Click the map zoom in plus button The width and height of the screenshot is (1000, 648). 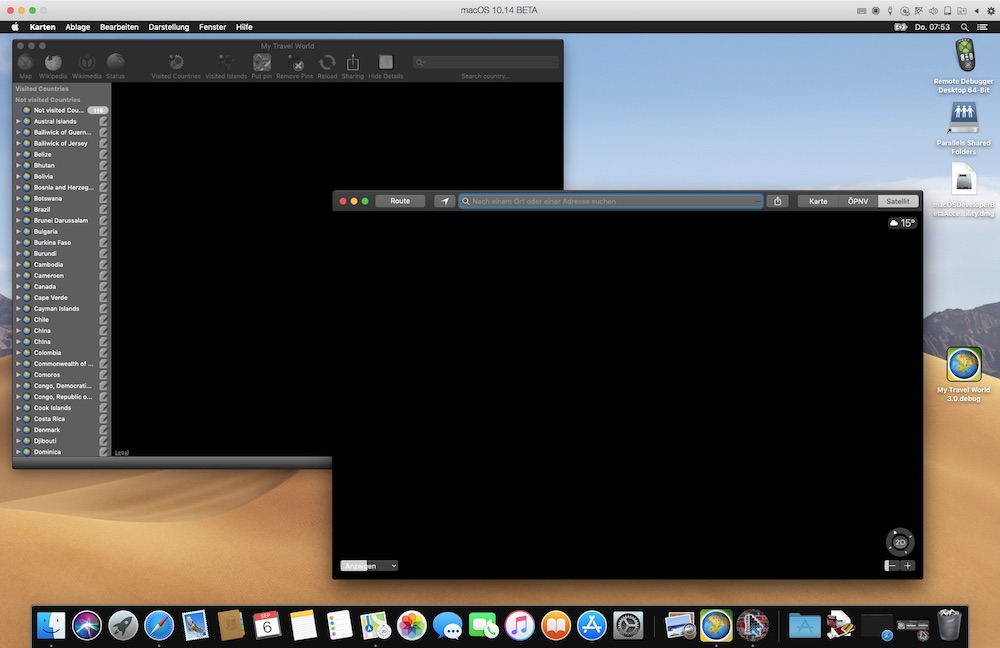click(908, 566)
